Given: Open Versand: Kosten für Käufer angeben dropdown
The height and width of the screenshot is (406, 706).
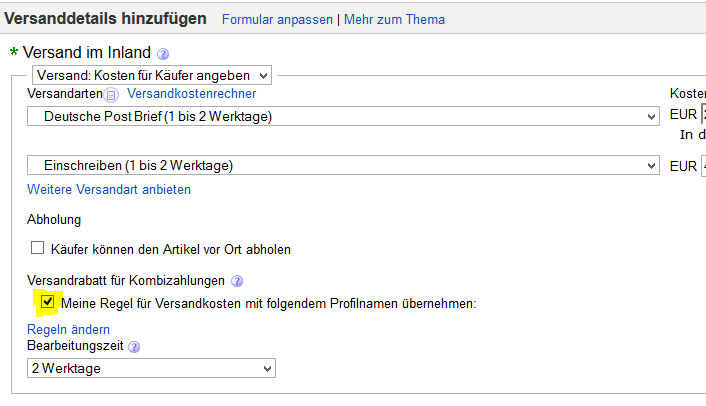Looking at the screenshot, I should pos(152,75).
